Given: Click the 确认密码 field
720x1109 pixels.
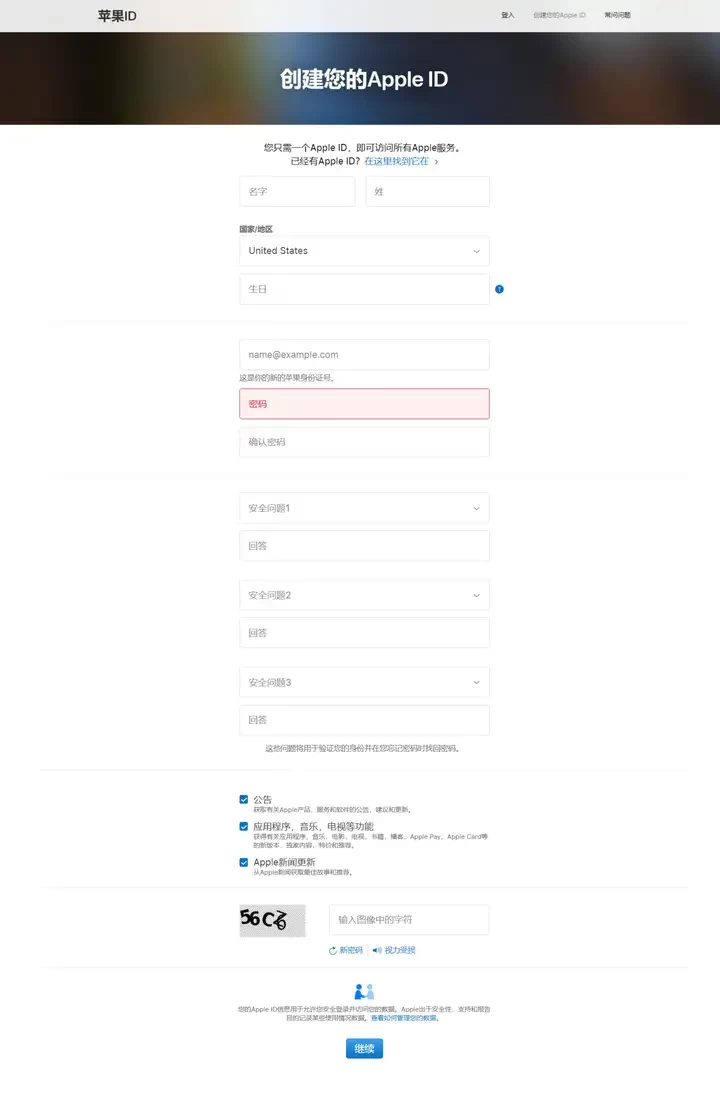Looking at the screenshot, I should [364, 442].
